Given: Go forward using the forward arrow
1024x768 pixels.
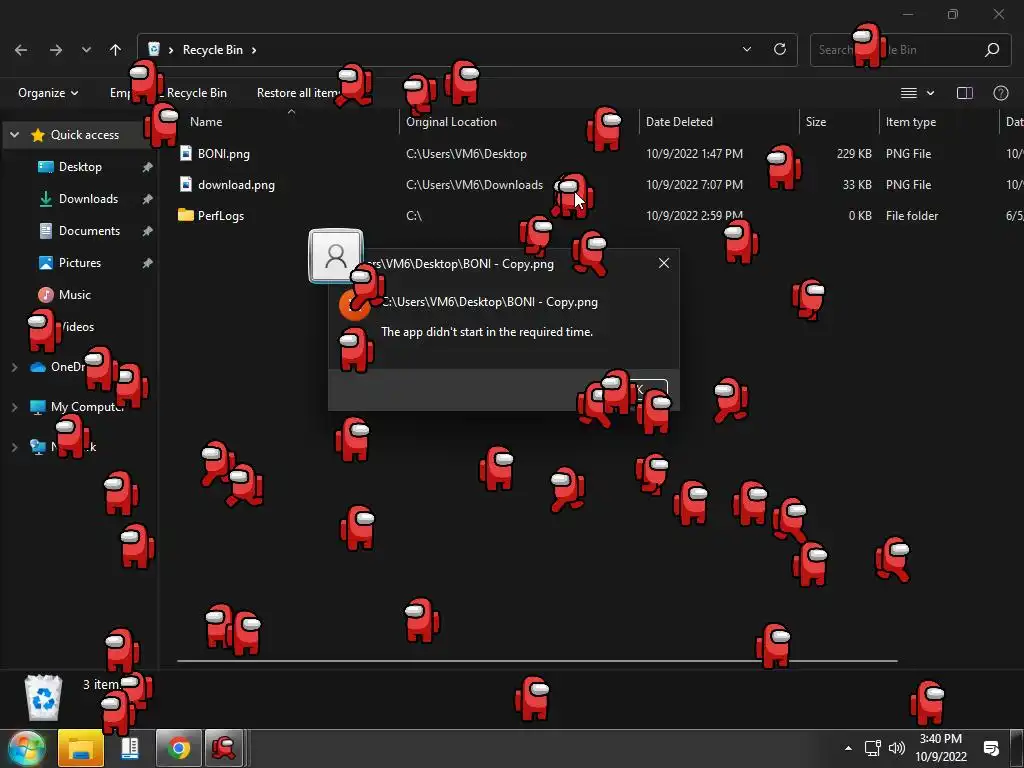Looking at the screenshot, I should [56, 50].
